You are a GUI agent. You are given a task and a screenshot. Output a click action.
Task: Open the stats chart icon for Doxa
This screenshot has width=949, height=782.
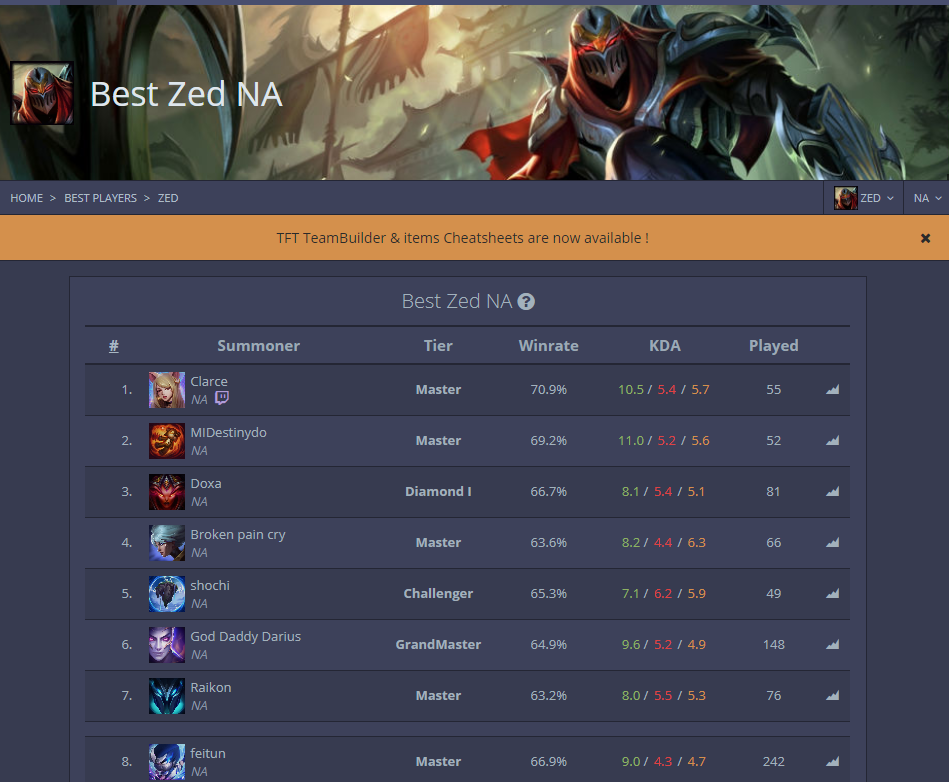click(x=832, y=491)
